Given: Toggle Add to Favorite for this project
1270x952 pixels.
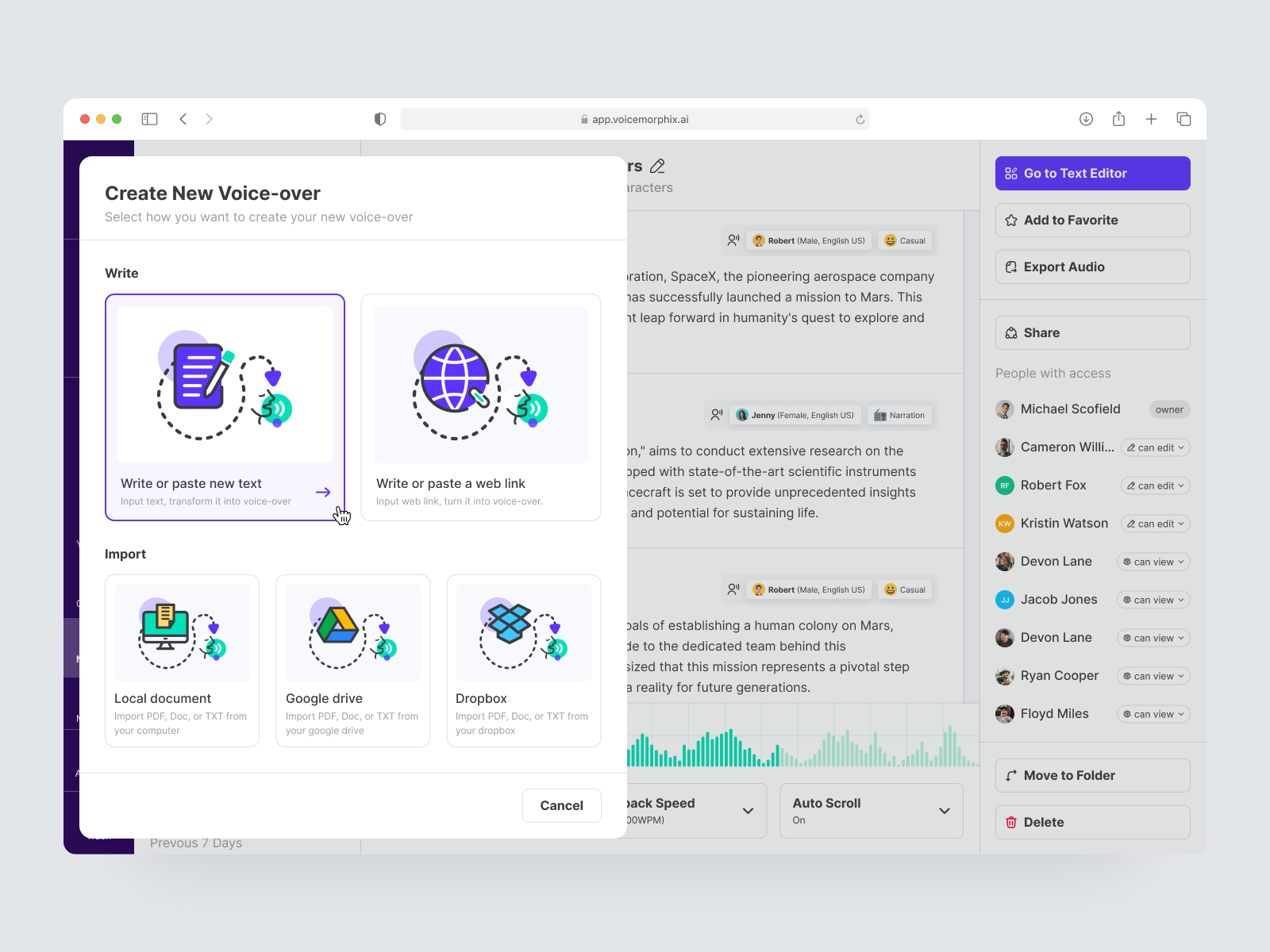Looking at the screenshot, I should 1092,220.
